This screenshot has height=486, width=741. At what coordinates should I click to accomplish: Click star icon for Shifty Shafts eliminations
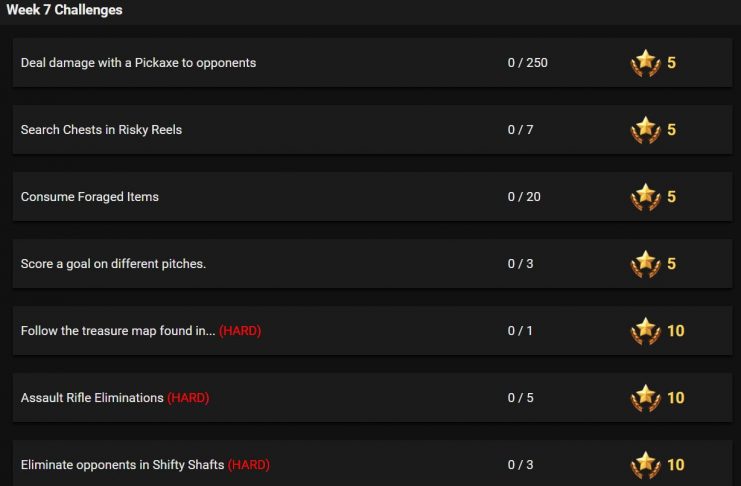[646, 465]
